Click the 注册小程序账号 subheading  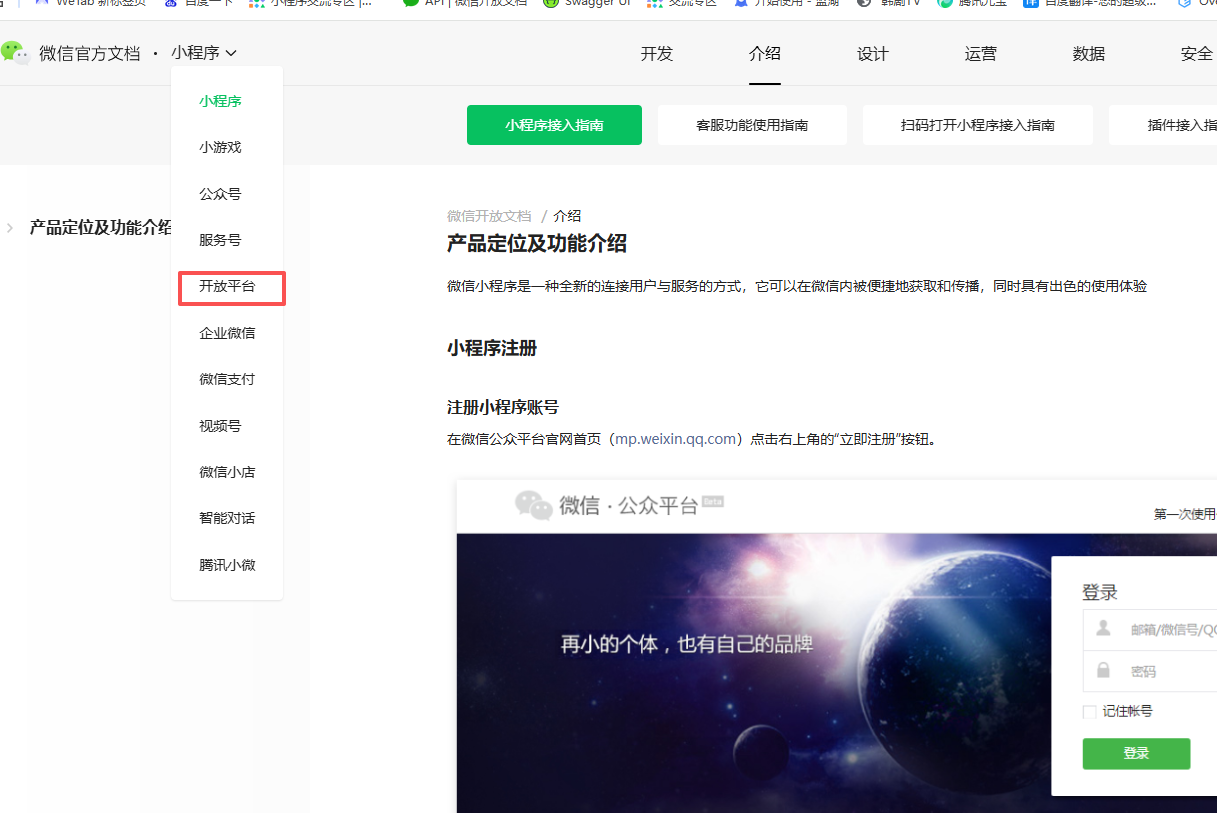coord(503,407)
